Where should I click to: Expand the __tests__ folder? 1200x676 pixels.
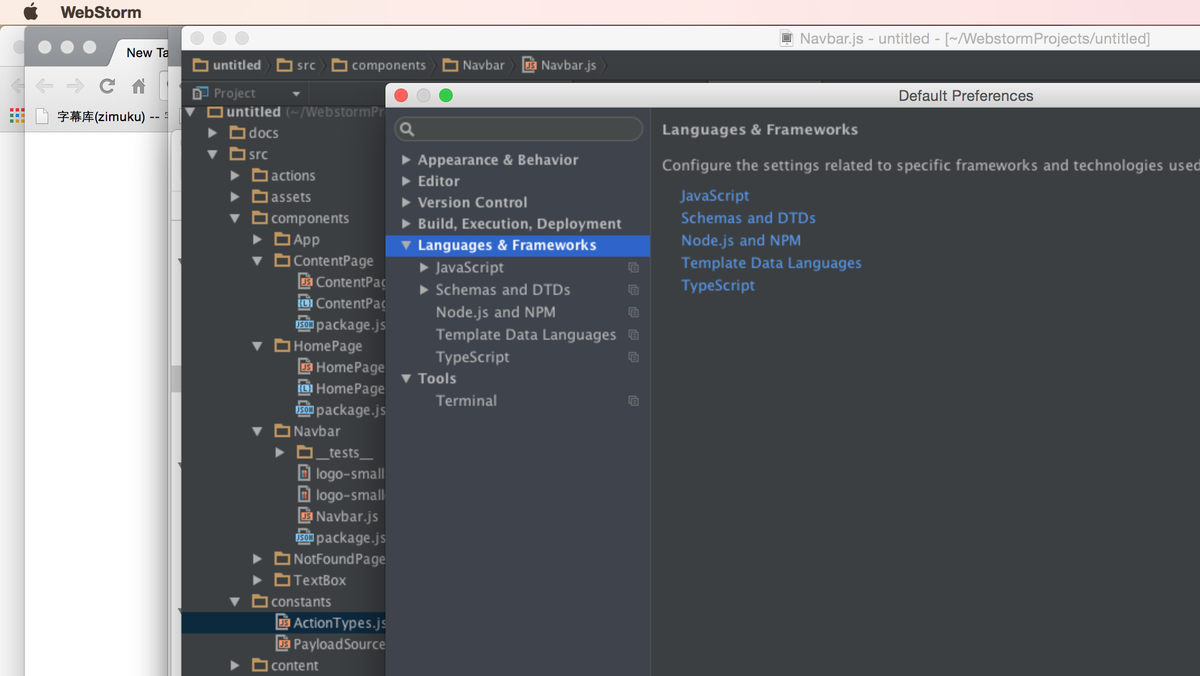click(x=281, y=453)
